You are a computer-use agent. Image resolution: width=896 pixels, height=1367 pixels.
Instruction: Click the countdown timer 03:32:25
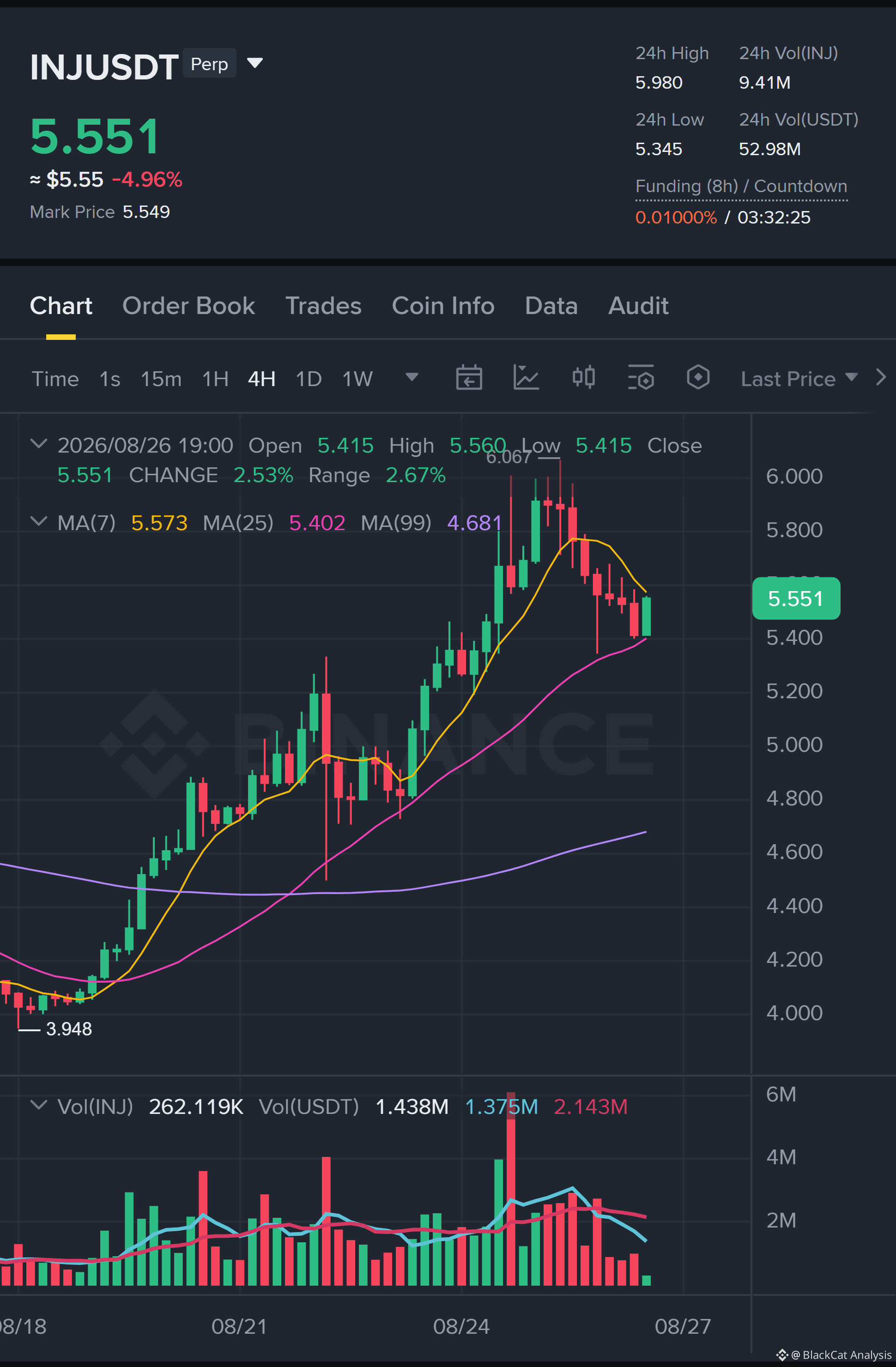pos(774,218)
